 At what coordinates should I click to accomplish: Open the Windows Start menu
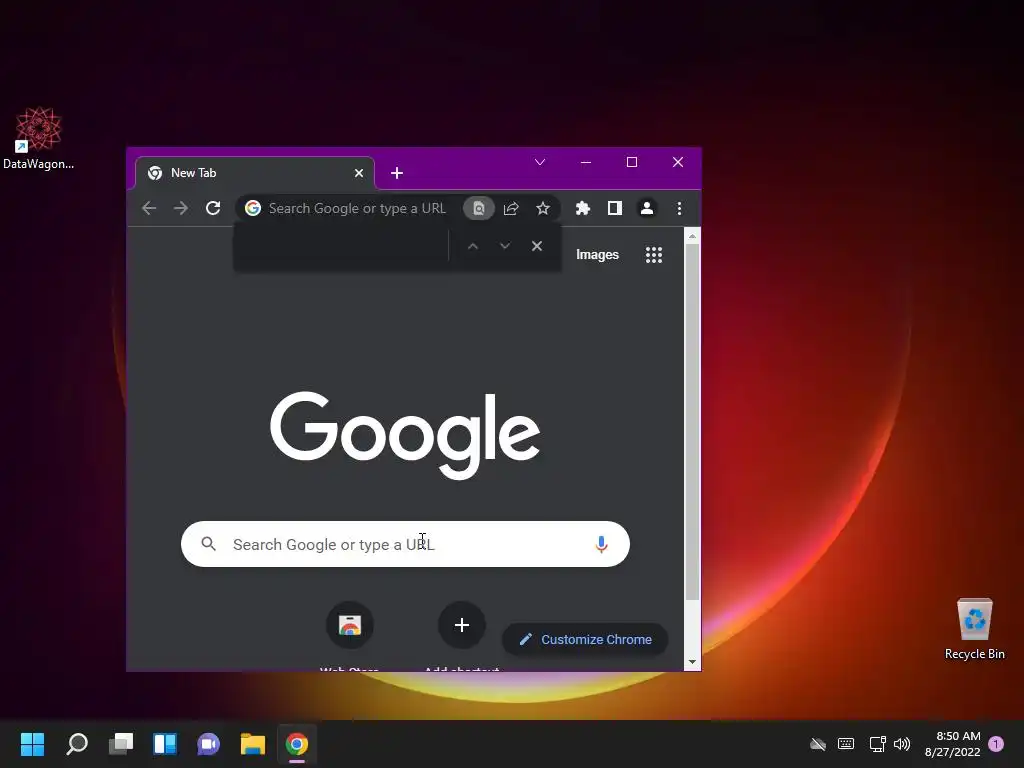click(x=33, y=744)
